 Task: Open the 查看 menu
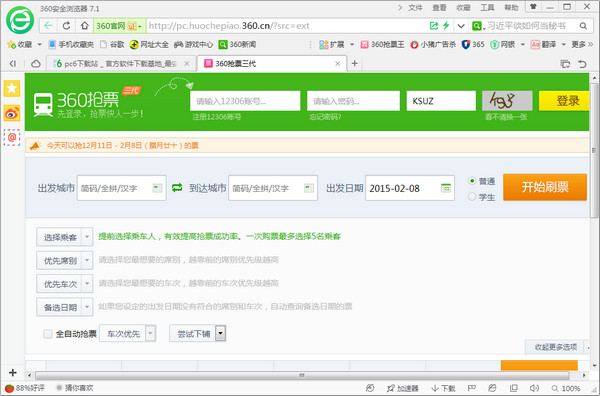click(x=439, y=7)
